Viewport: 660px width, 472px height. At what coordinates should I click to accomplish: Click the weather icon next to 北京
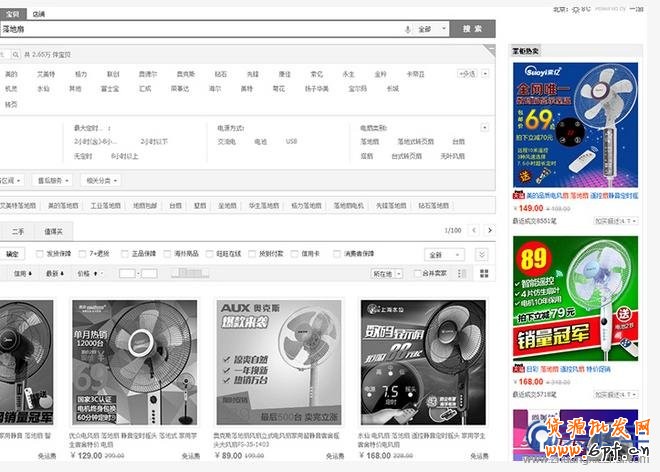576,9
